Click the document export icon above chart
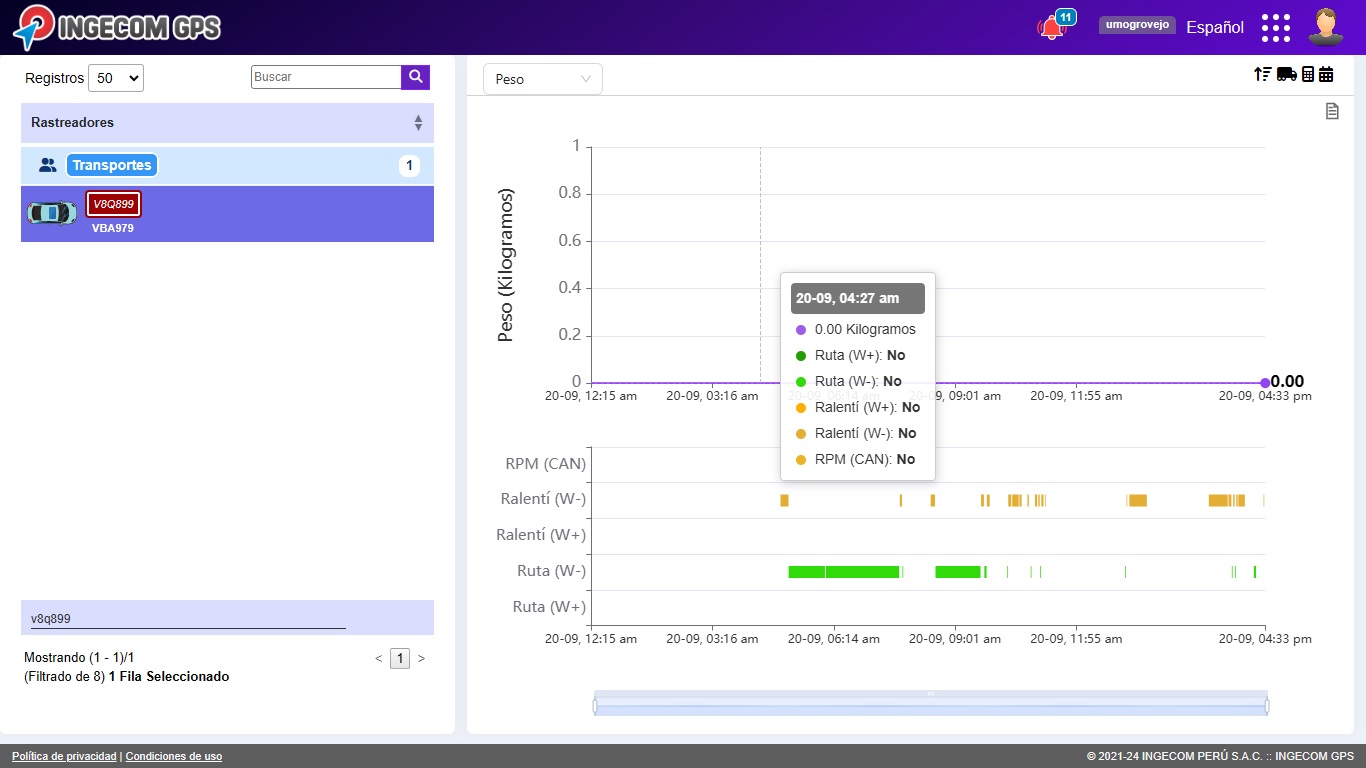Viewport: 1366px width, 768px height. coord(1332,111)
